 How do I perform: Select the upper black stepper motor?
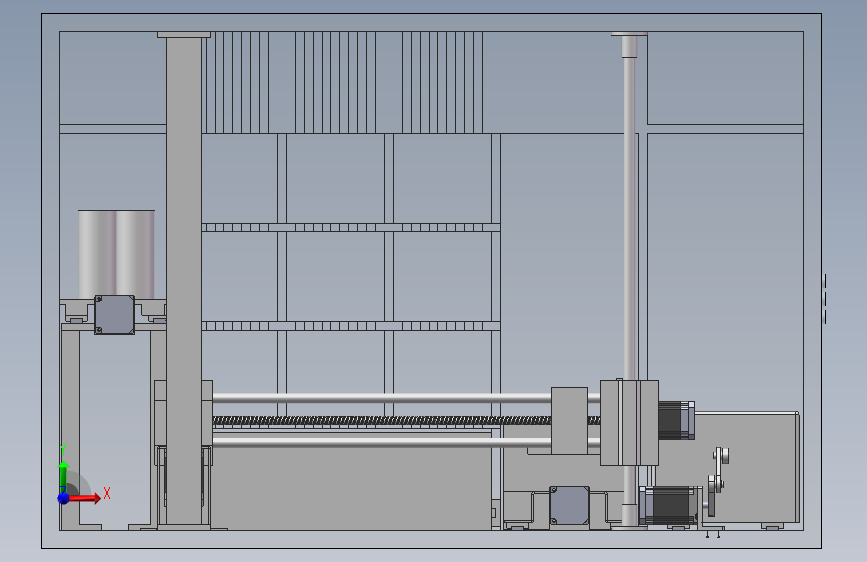pos(676,421)
